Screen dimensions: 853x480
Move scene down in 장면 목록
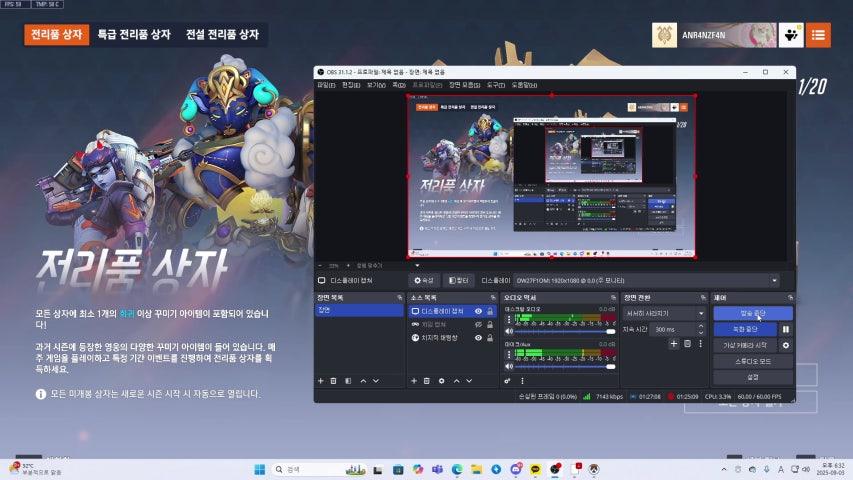tap(376, 381)
